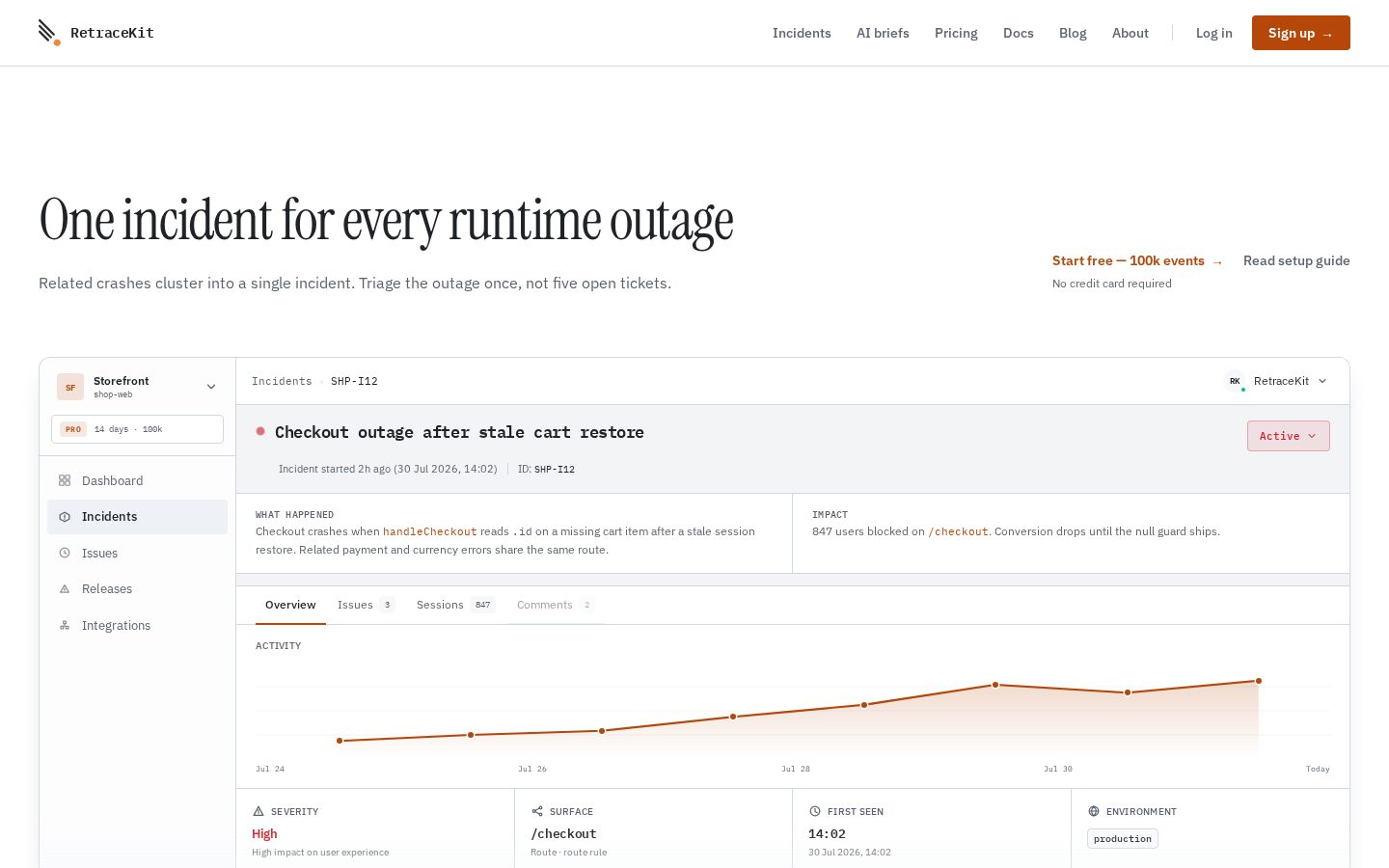Open the Docs page

click(x=1019, y=33)
